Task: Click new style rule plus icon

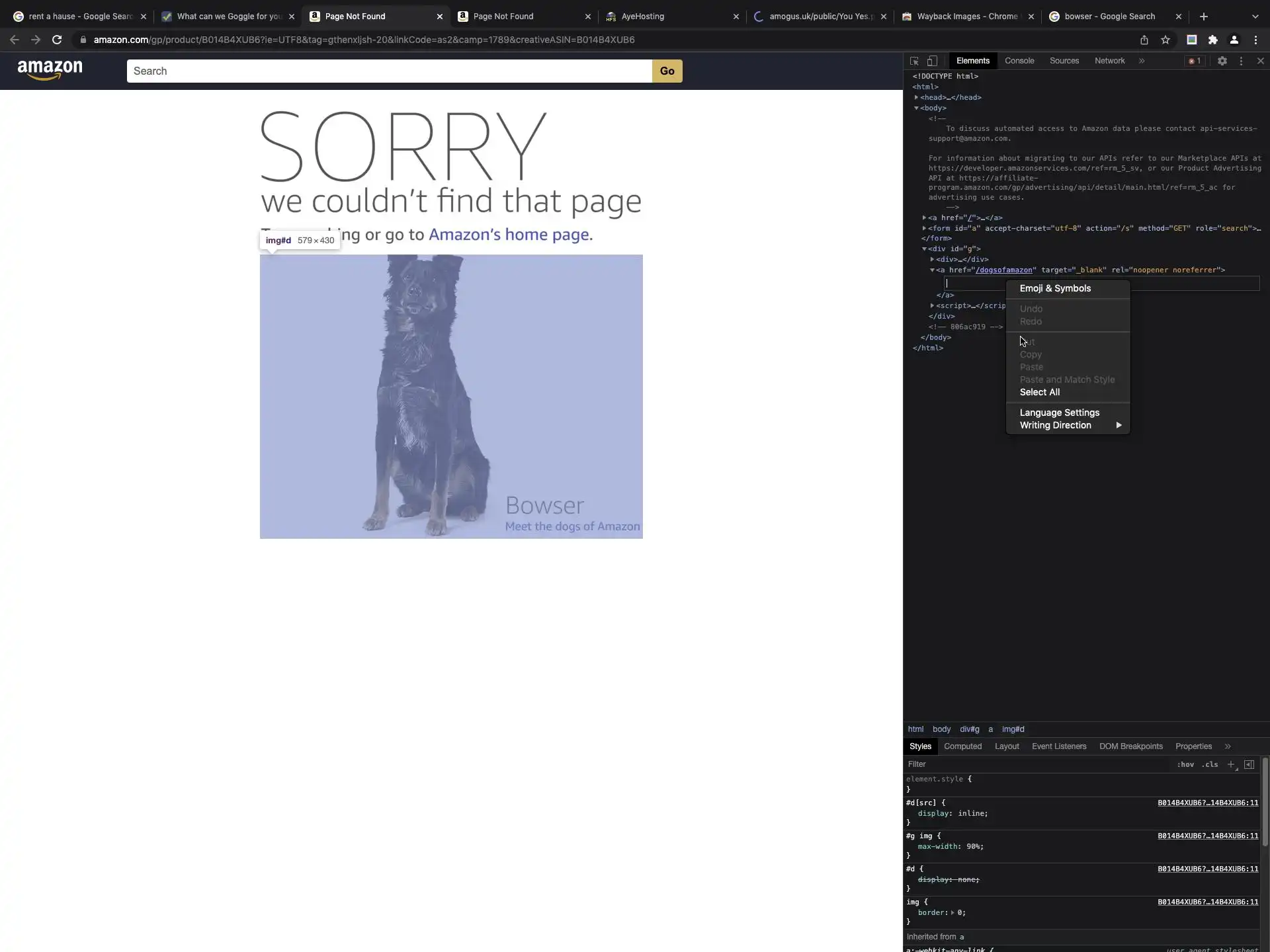Action: click(1231, 764)
